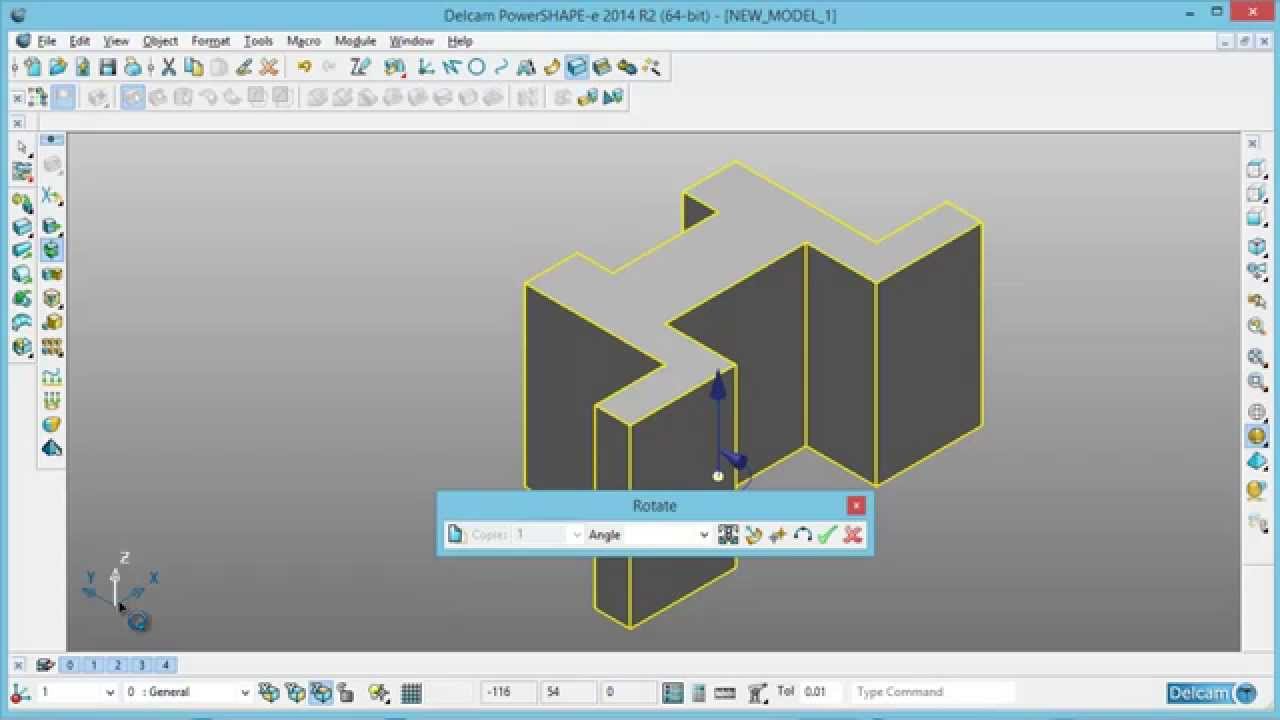Click the Copies page icon in Rotate dialog
Image resolution: width=1280 pixels, height=720 pixels.
pyautogui.click(x=456, y=535)
